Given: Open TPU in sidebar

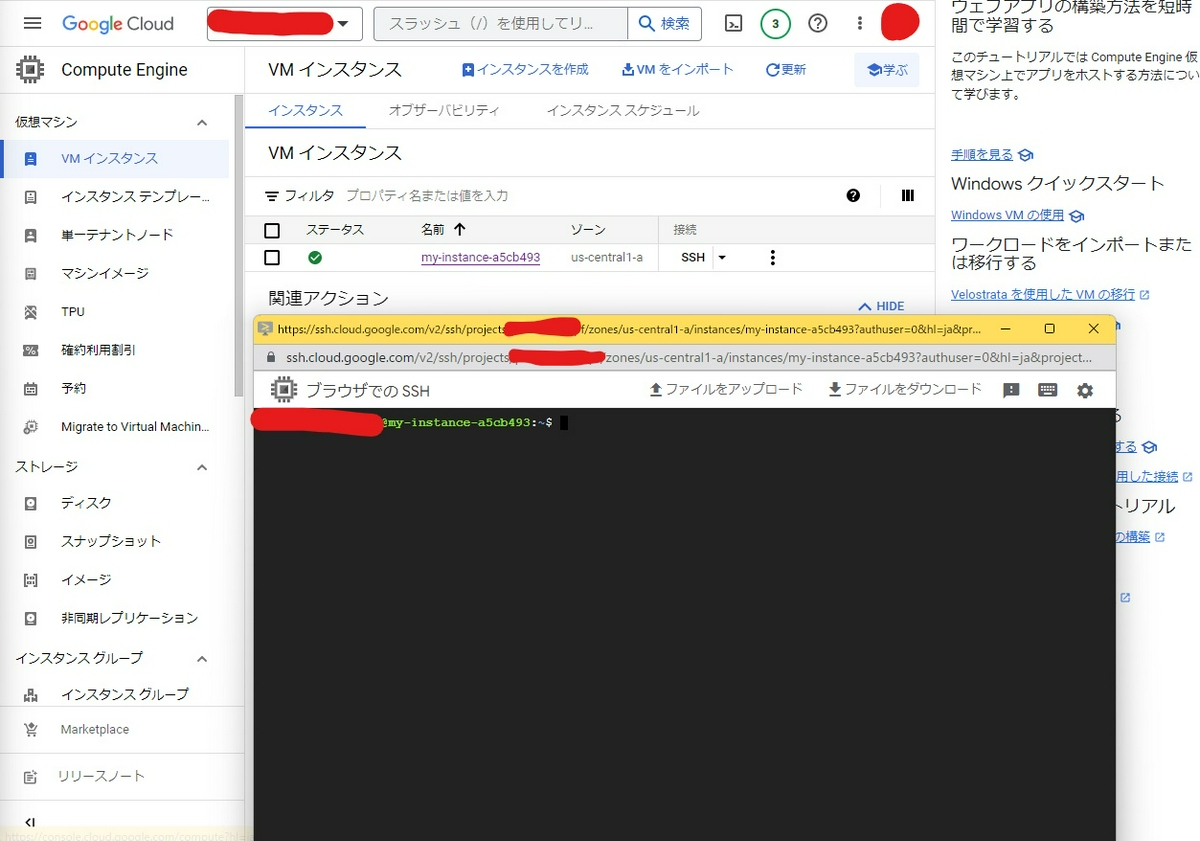Looking at the screenshot, I should (x=115, y=312).
